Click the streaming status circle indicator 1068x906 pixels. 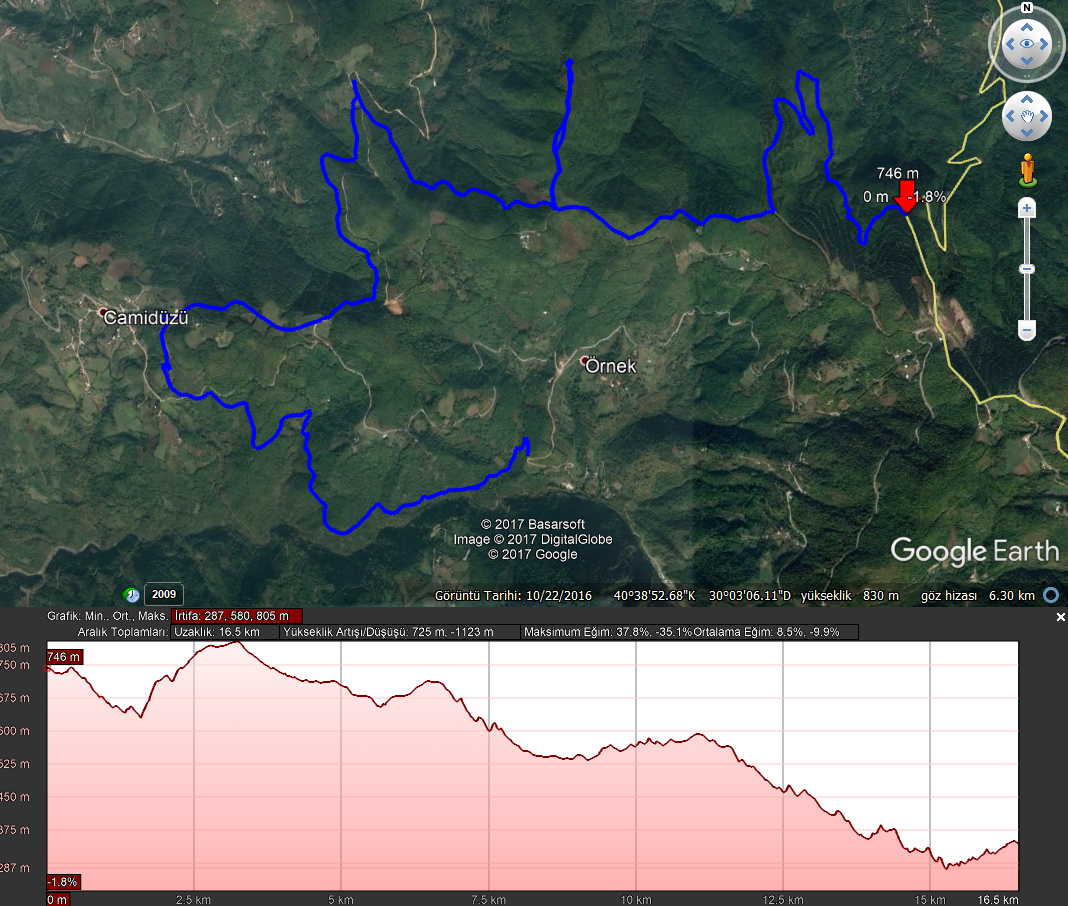pyautogui.click(x=1051, y=595)
